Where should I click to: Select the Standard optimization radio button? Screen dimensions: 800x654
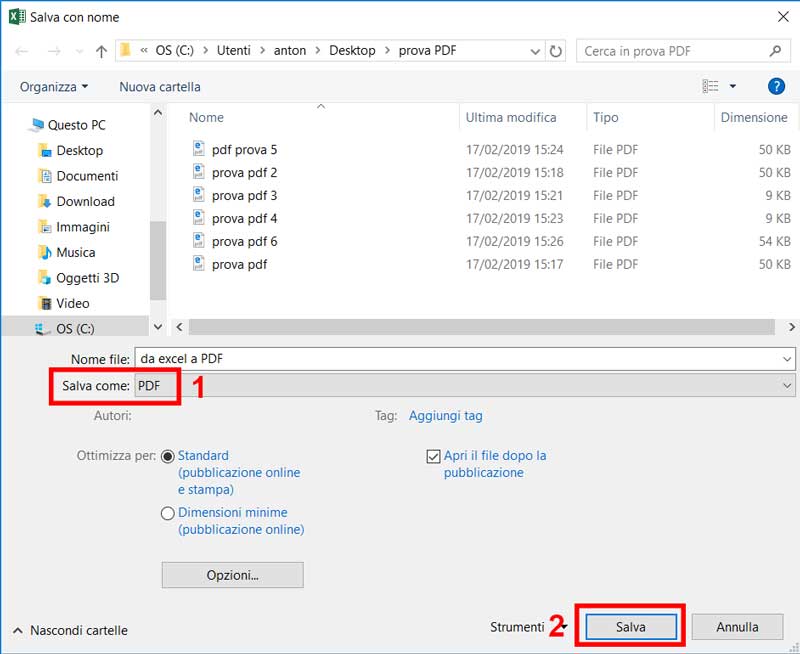167,457
